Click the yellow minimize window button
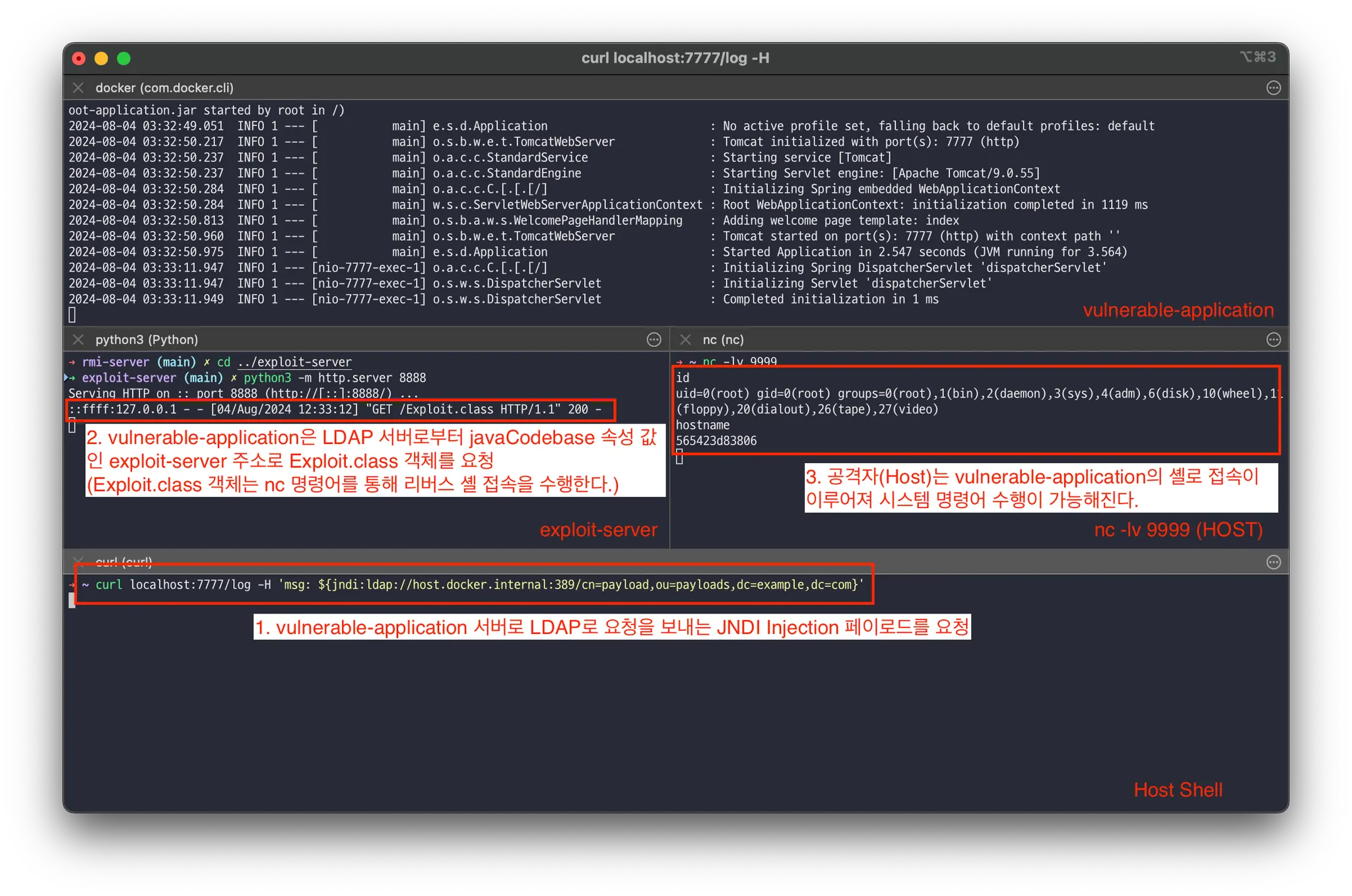This screenshot has height=896, width=1352. (x=101, y=59)
